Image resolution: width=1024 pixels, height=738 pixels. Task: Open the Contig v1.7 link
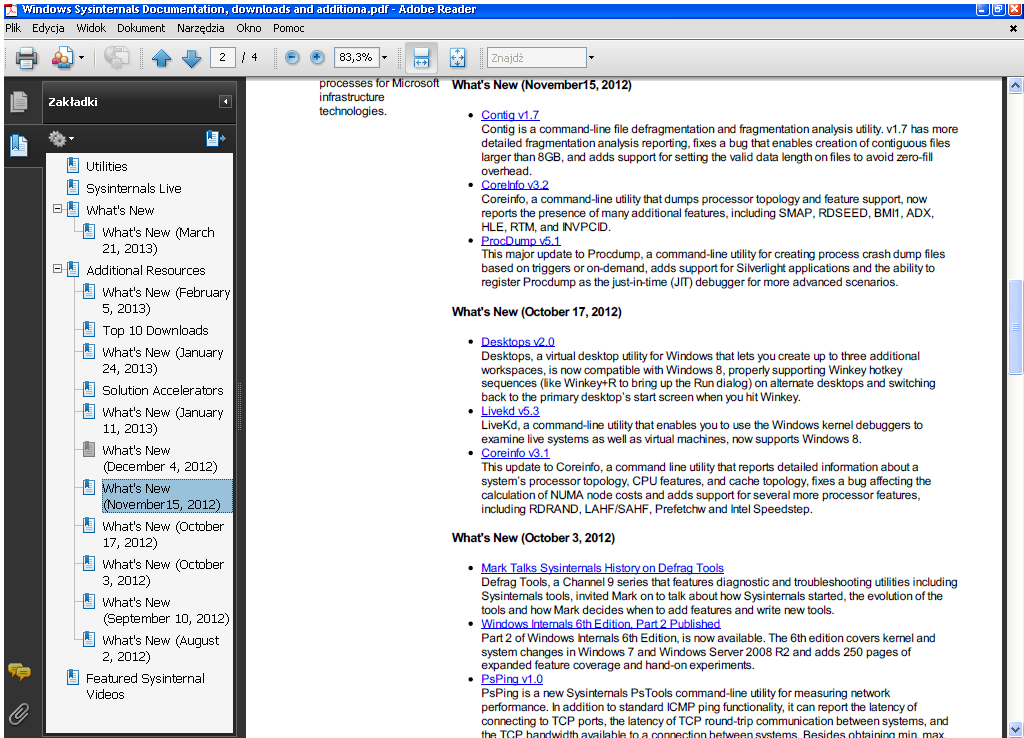click(x=510, y=115)
